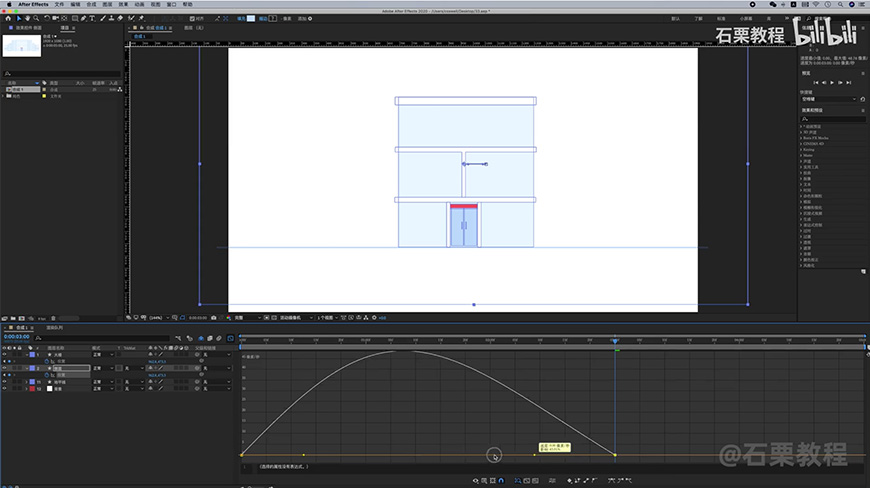Open the 合成 menu in menu bar
Screen dimensions: 870x488
pos(91,4)
